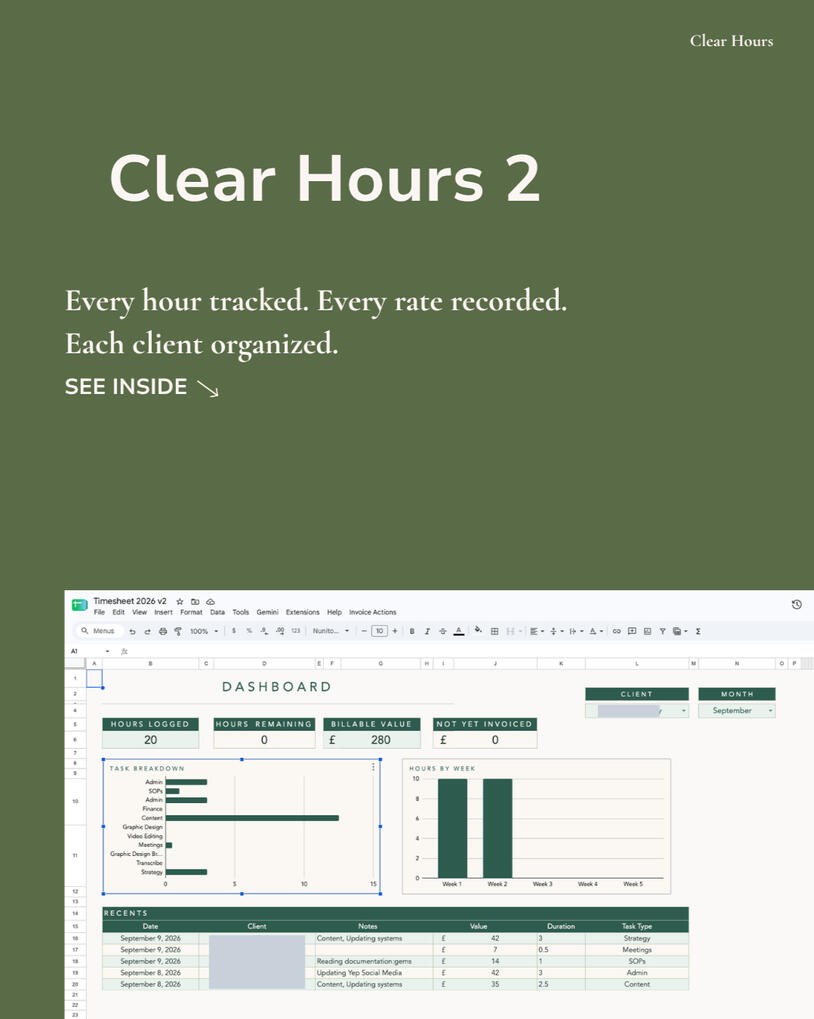Viewport: 814px width, 1019px height.
Task: Create a filter
Action: click(662, 631)
